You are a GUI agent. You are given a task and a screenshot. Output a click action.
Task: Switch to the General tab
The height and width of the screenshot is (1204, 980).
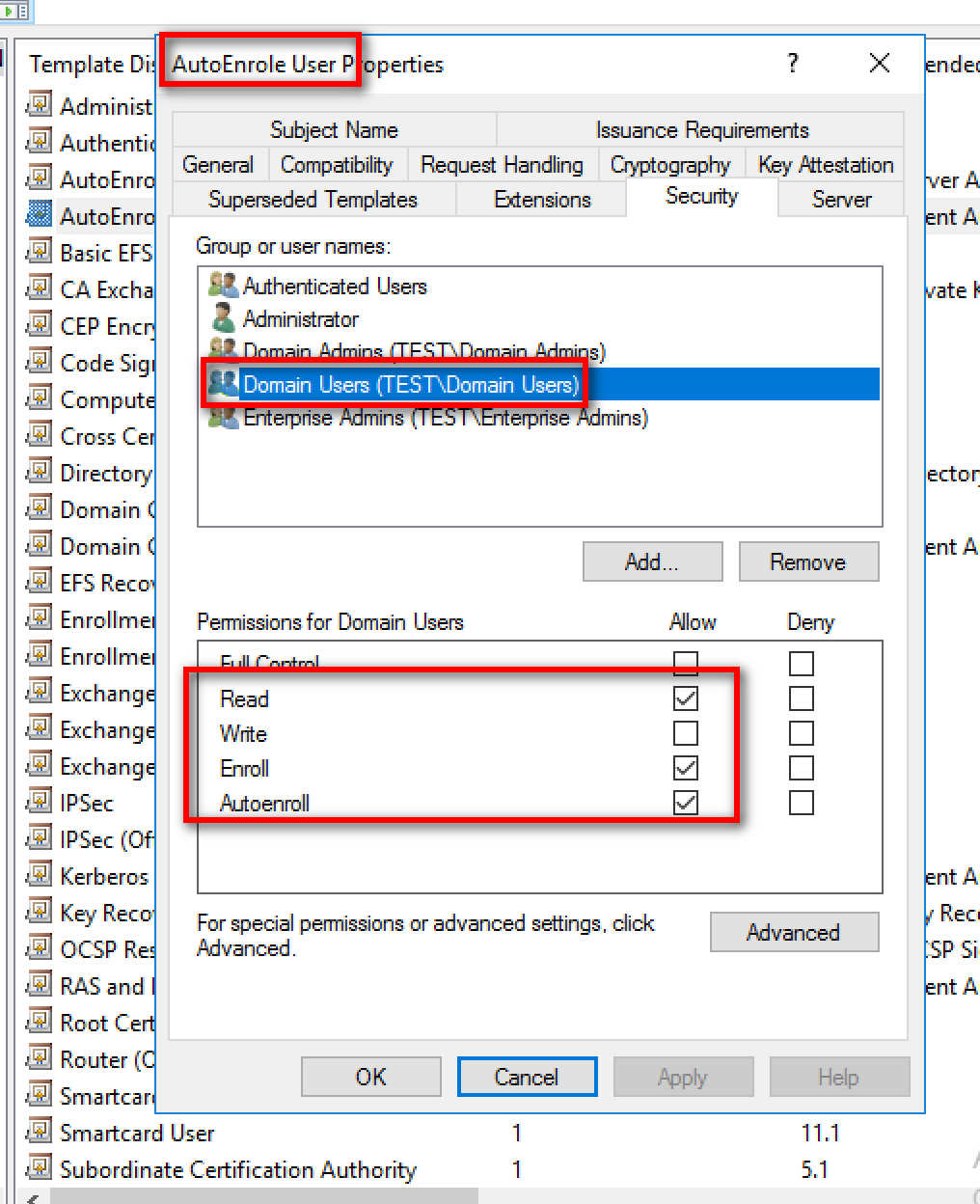(218, 165)
